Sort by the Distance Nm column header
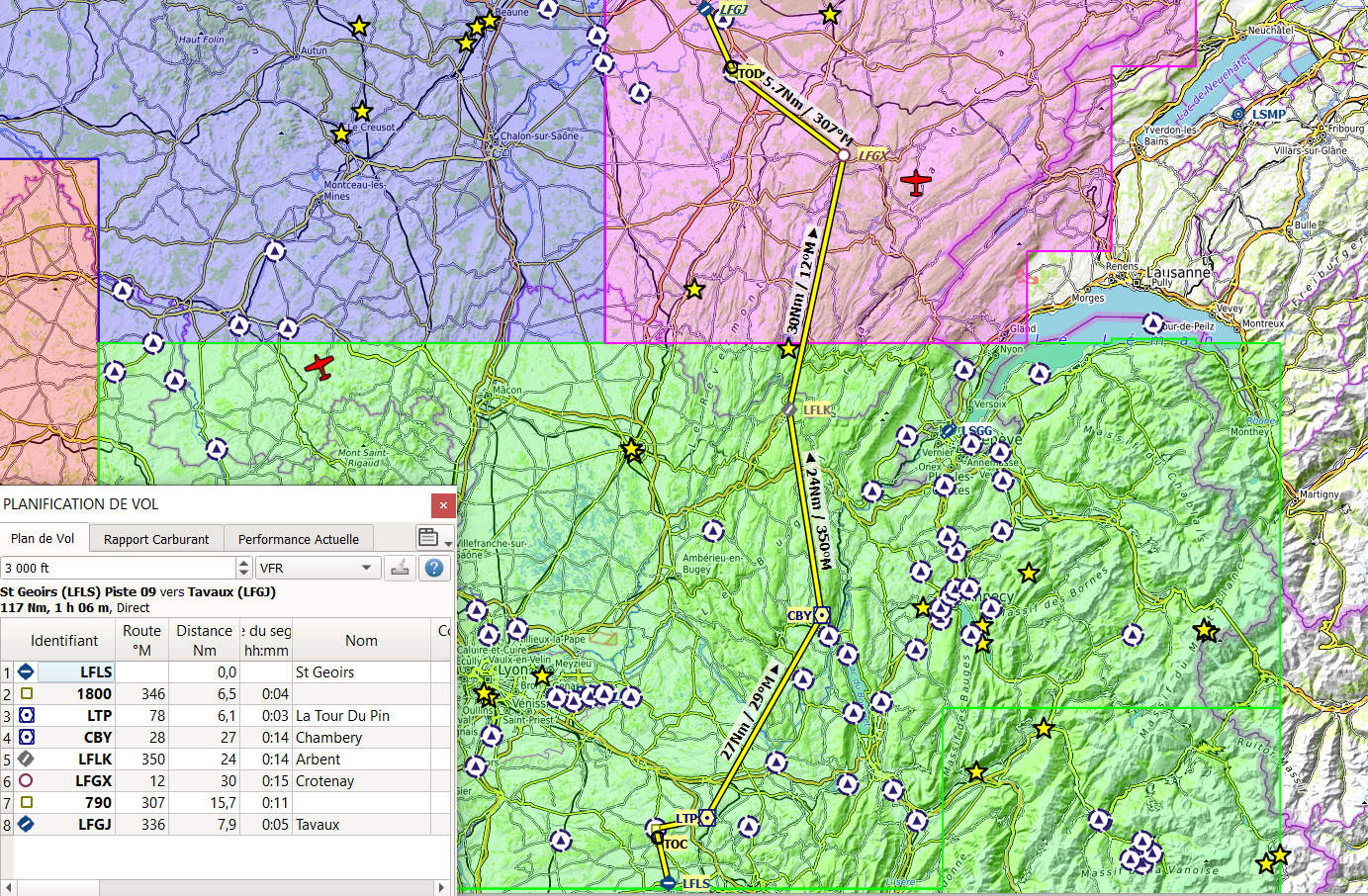This screenshot has height=896, width=1368. [x=204, y=640]
